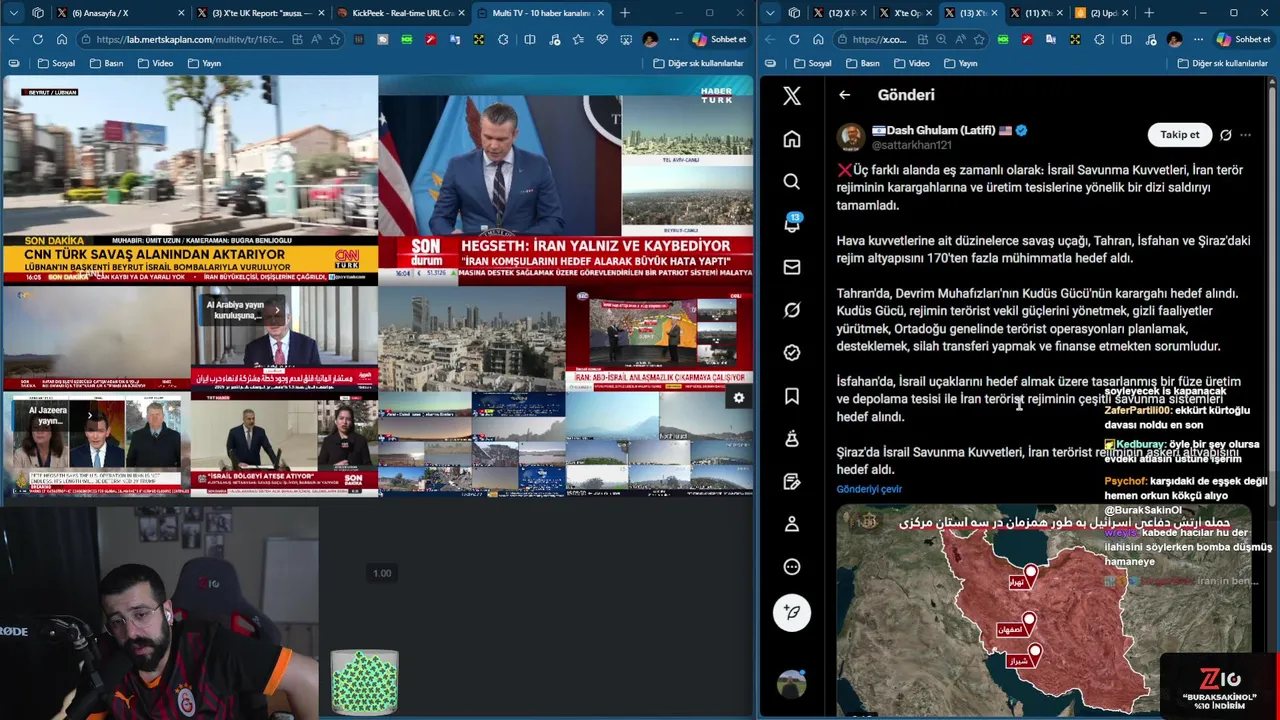Click home button in left browser

point(62,39)
